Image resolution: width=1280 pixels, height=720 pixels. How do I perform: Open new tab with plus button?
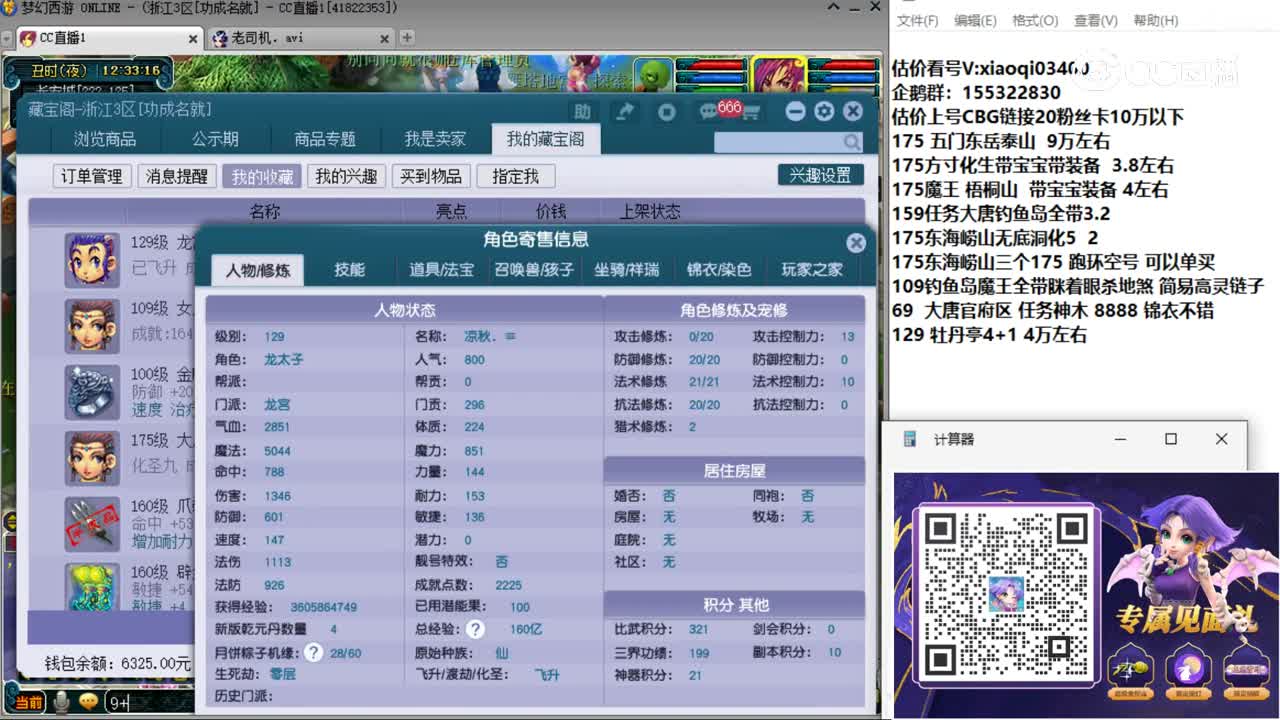coord(407,38)
